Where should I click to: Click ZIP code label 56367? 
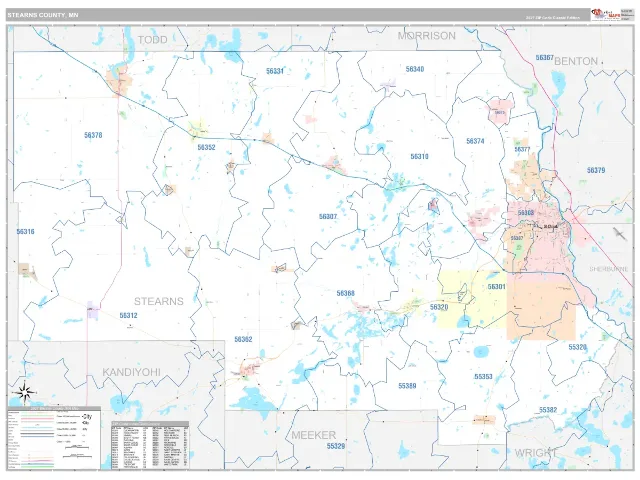click(x=544, y=58)
